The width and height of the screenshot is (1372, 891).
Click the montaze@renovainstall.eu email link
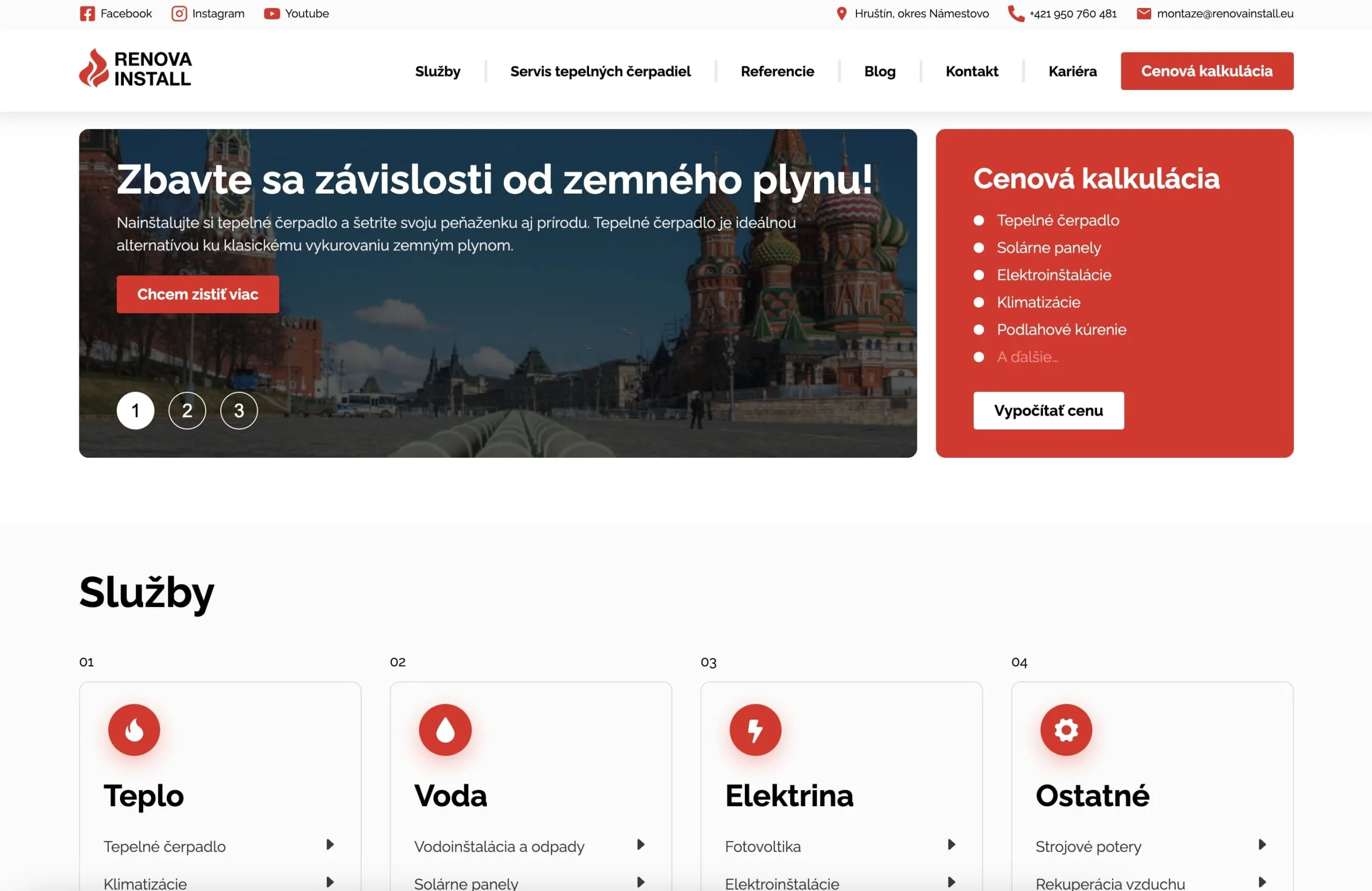tap(1225, 14)
